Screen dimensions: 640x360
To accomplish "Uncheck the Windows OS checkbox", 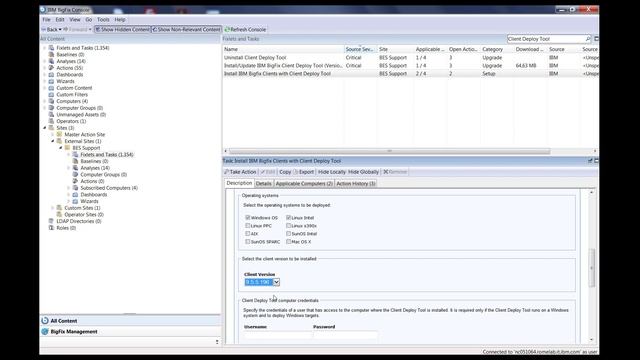I will tap(248, 218).
